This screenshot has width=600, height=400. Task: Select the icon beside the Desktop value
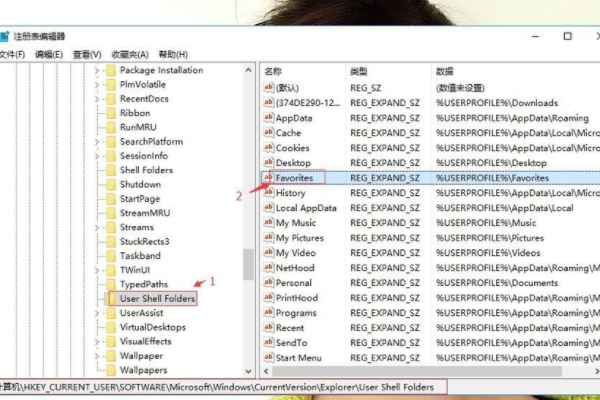pyautogui.click(x=268, y=162)
